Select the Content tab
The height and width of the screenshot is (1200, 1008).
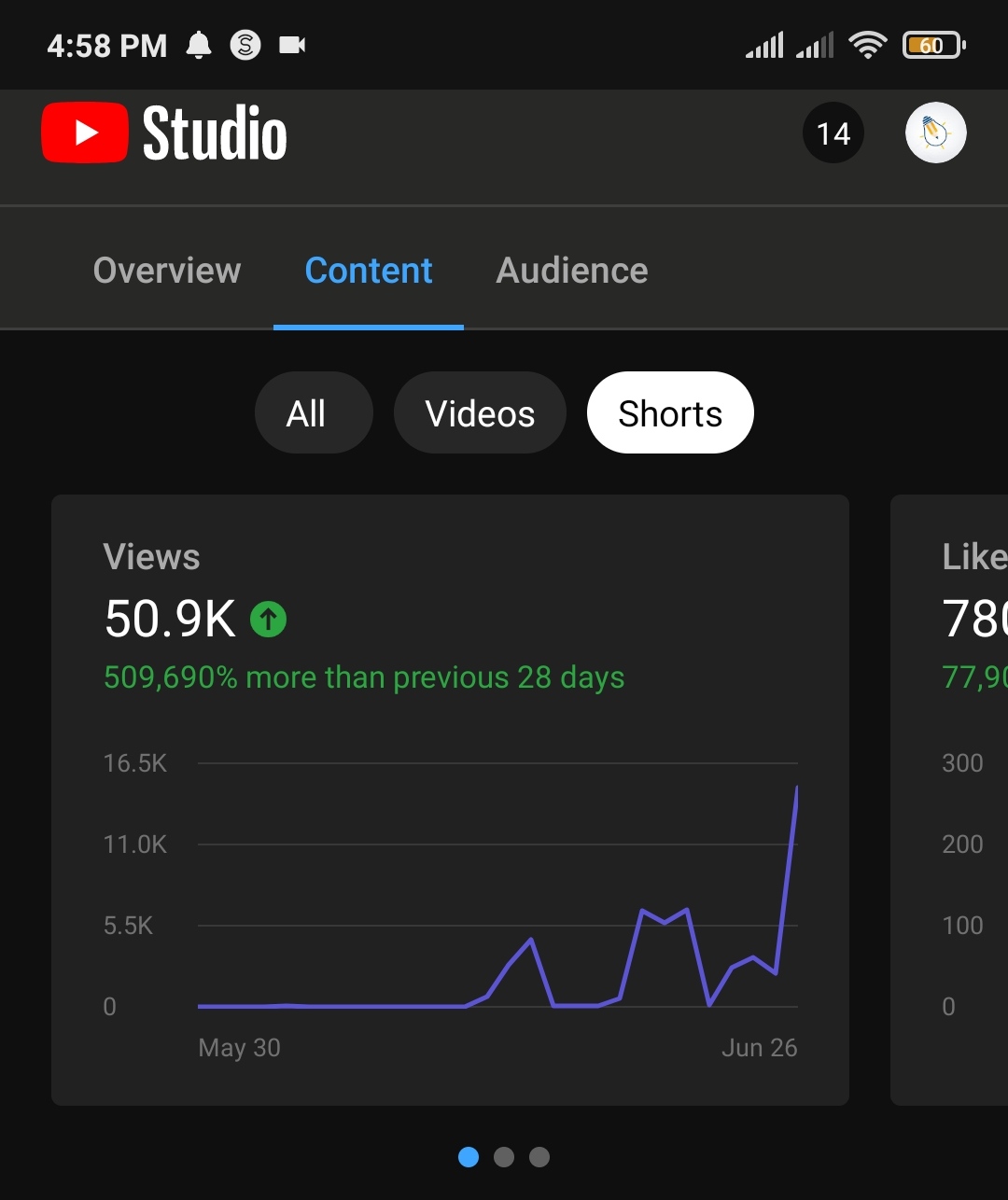click(x=369, y=271)
